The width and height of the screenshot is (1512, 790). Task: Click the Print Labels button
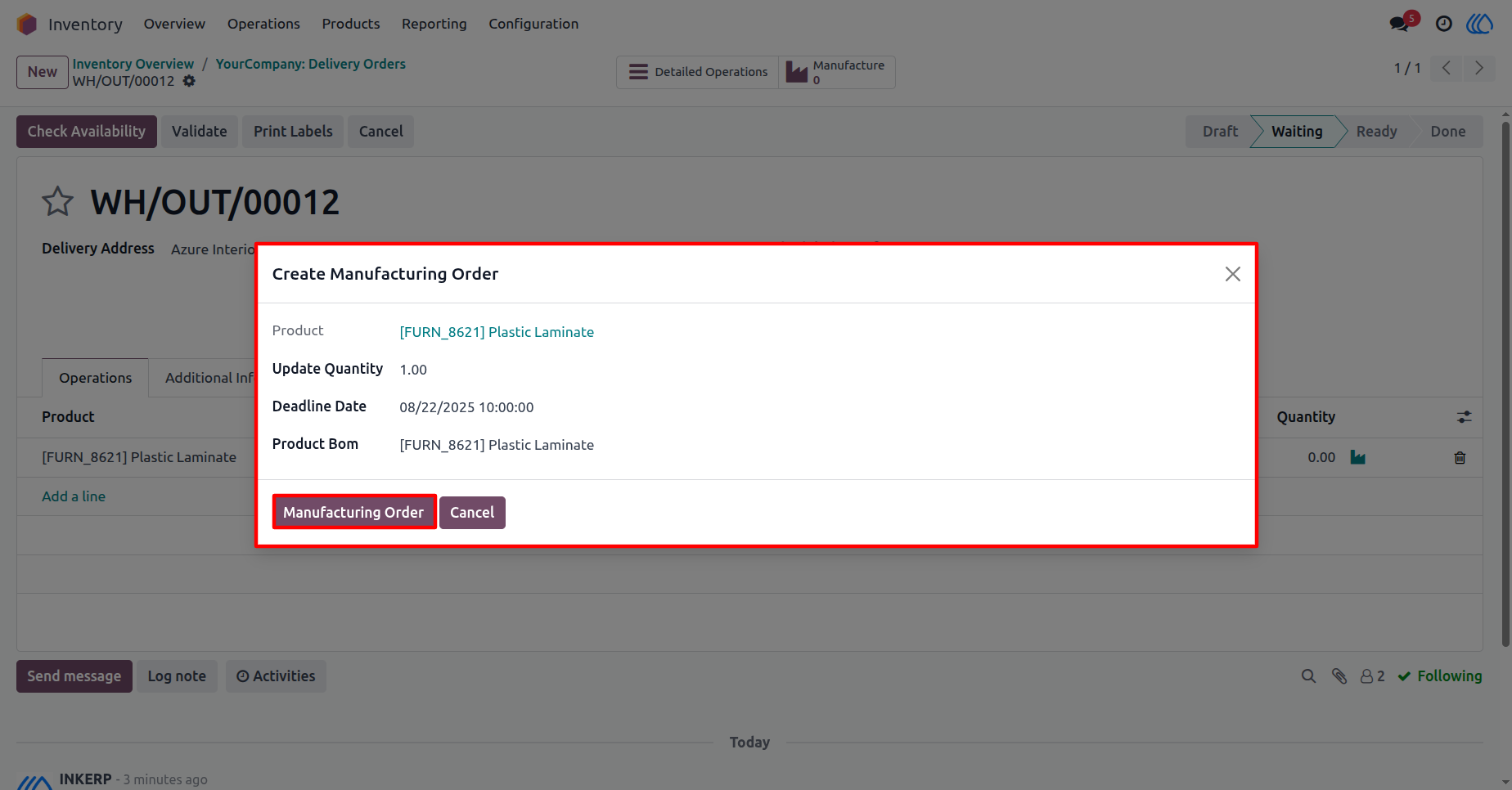point(293,132)
